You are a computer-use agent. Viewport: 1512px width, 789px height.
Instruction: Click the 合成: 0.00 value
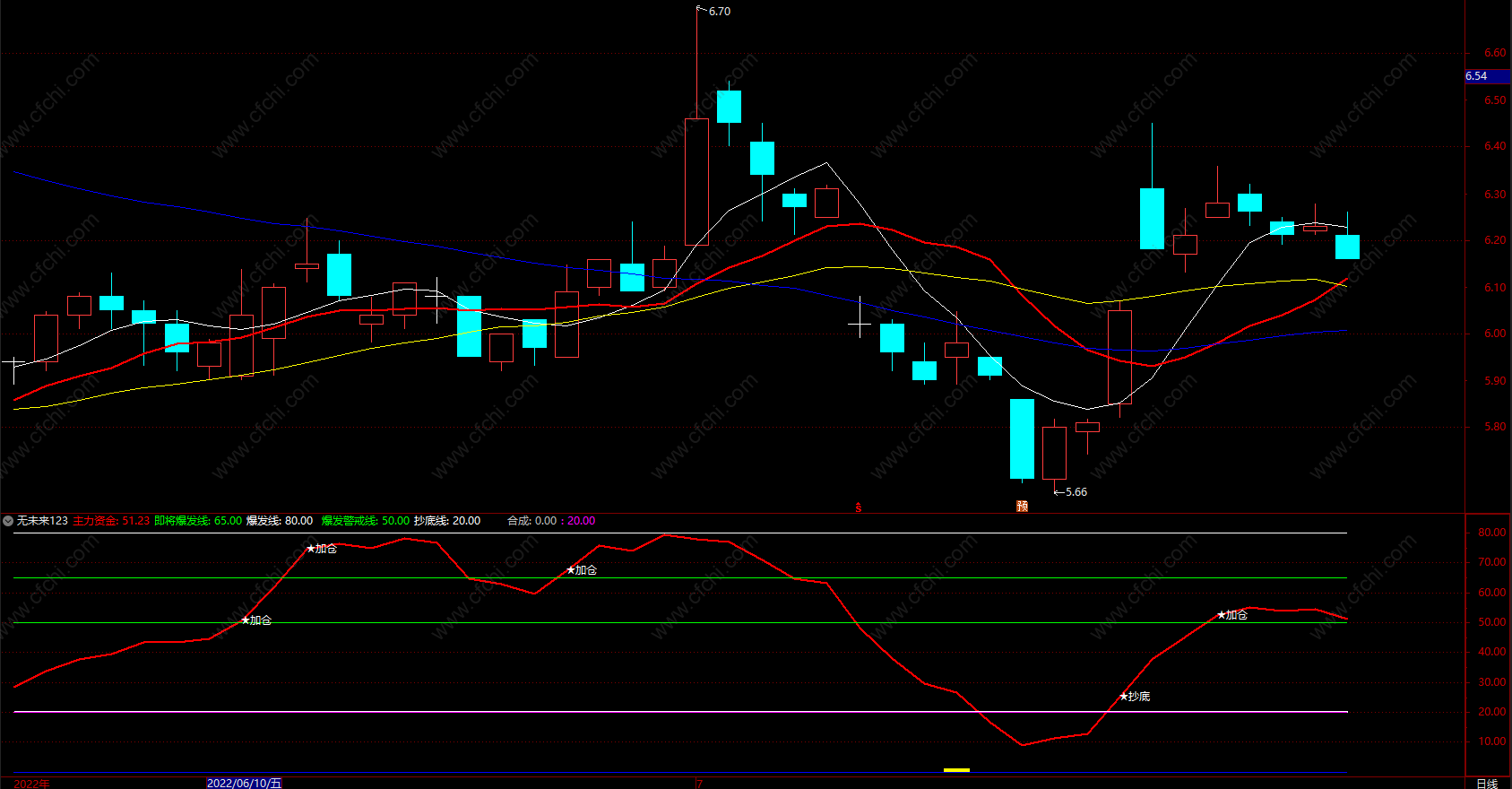pyautogui.click(x=531, y=521)
